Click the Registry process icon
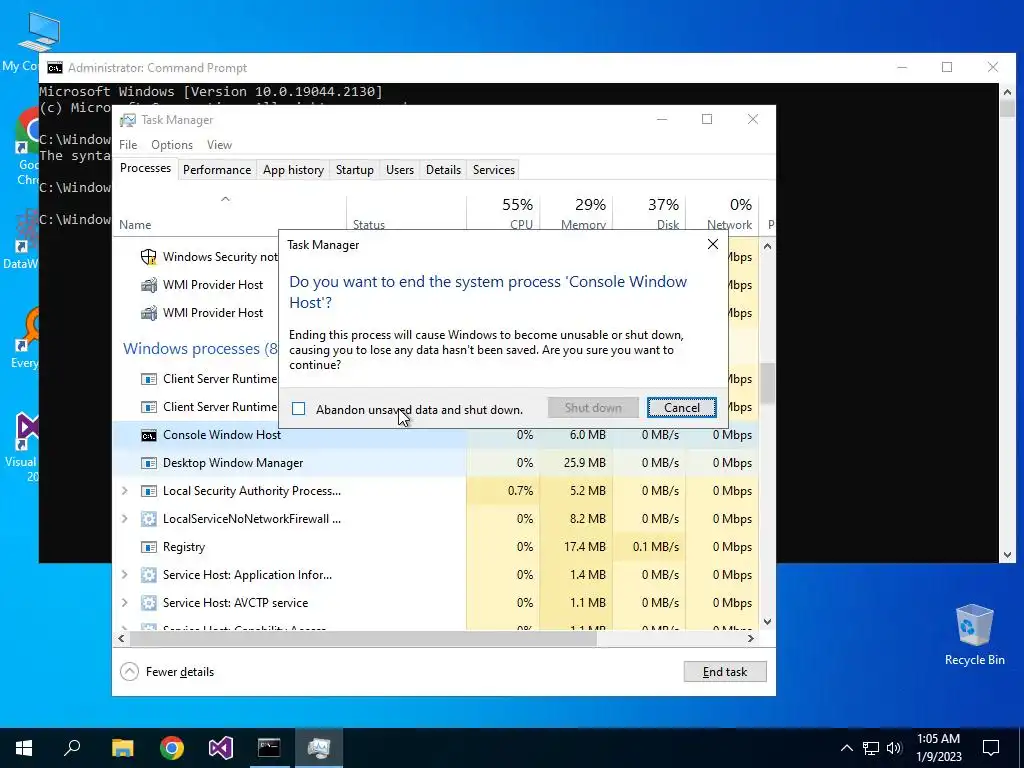The height and width of the screenshot is (768, 1024). point(149,547)
